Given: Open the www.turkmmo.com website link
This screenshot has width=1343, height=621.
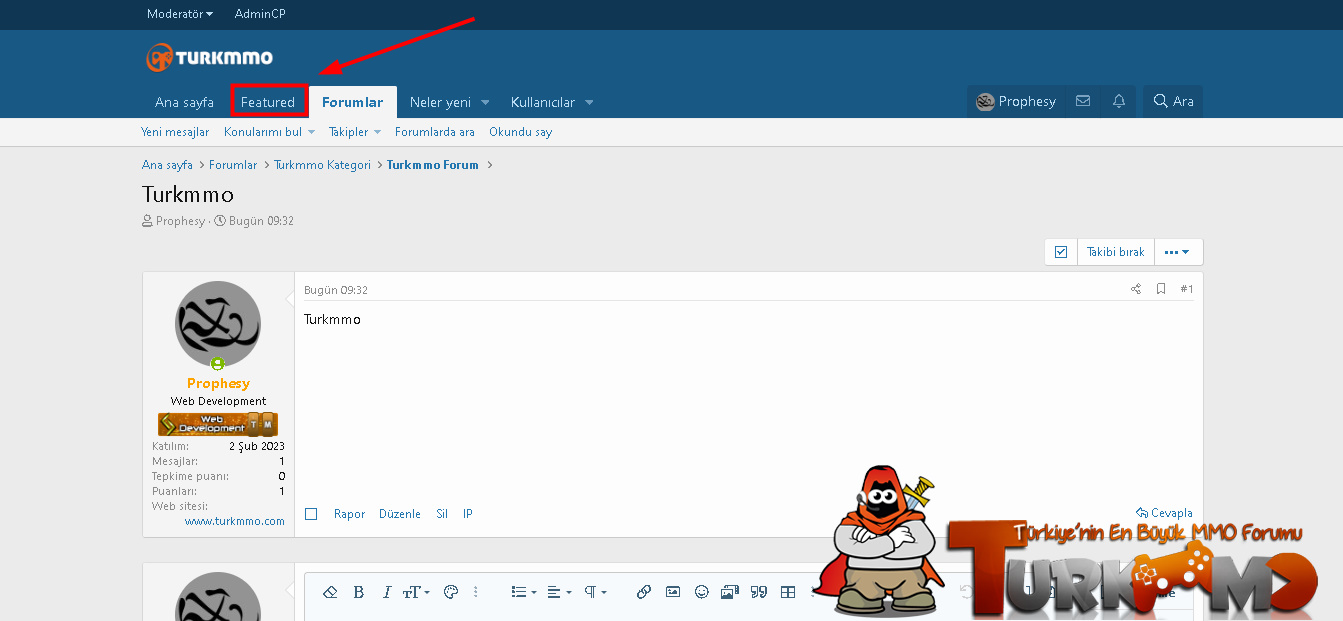Looking at the screenshot, I should [x=234, y=521].
